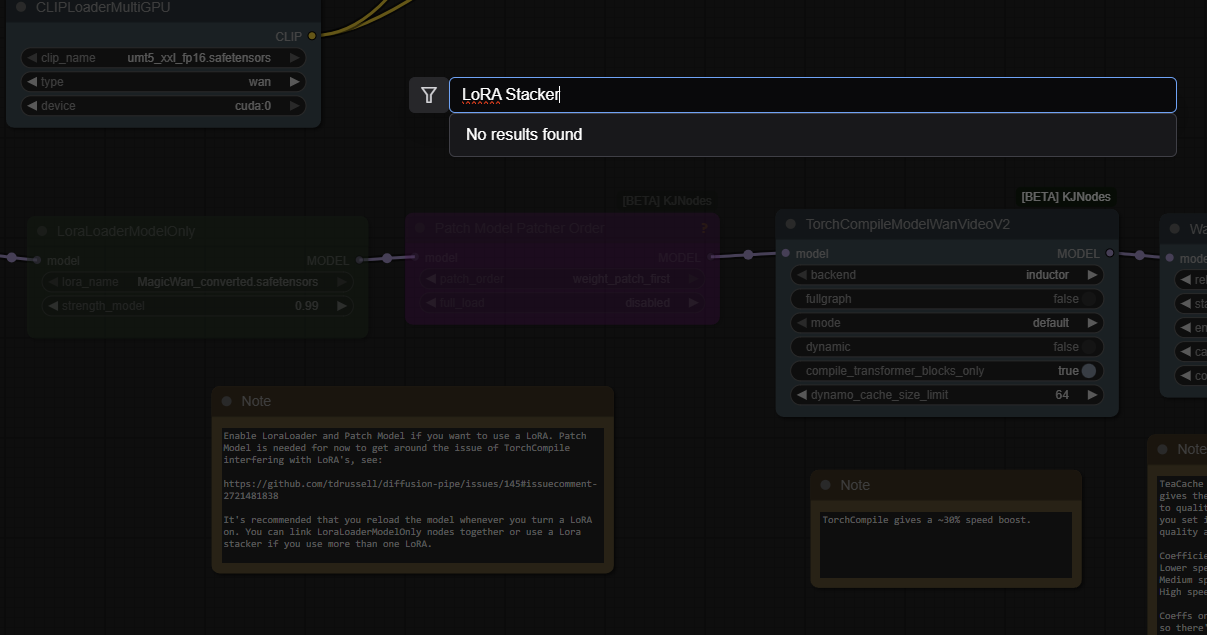Click model input connector on Wa node
1207x635 pixels.
coord(1169,258)
